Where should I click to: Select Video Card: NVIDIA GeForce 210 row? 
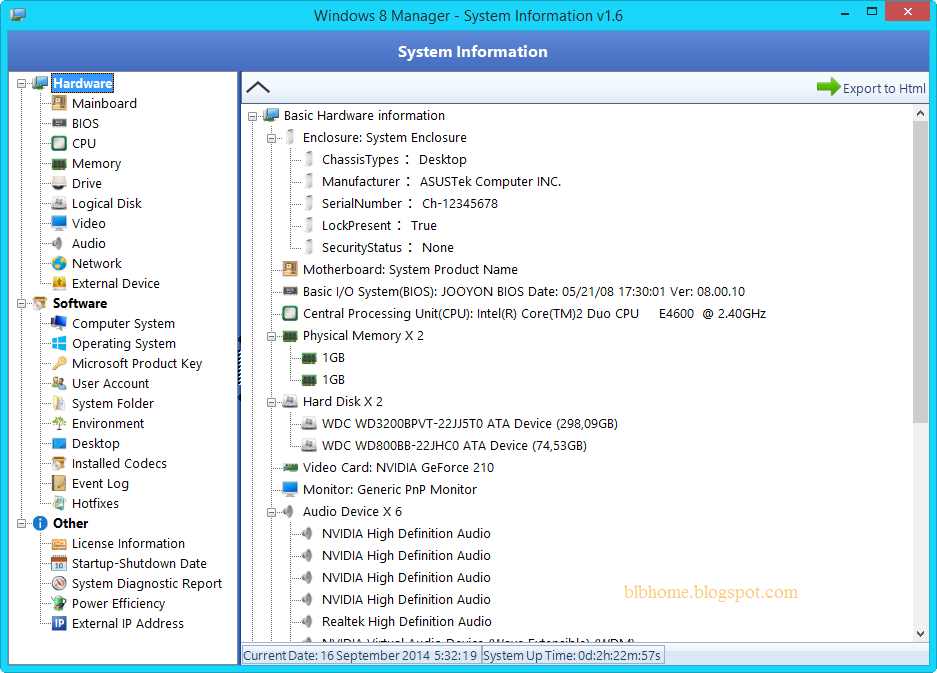coord(398,467)
